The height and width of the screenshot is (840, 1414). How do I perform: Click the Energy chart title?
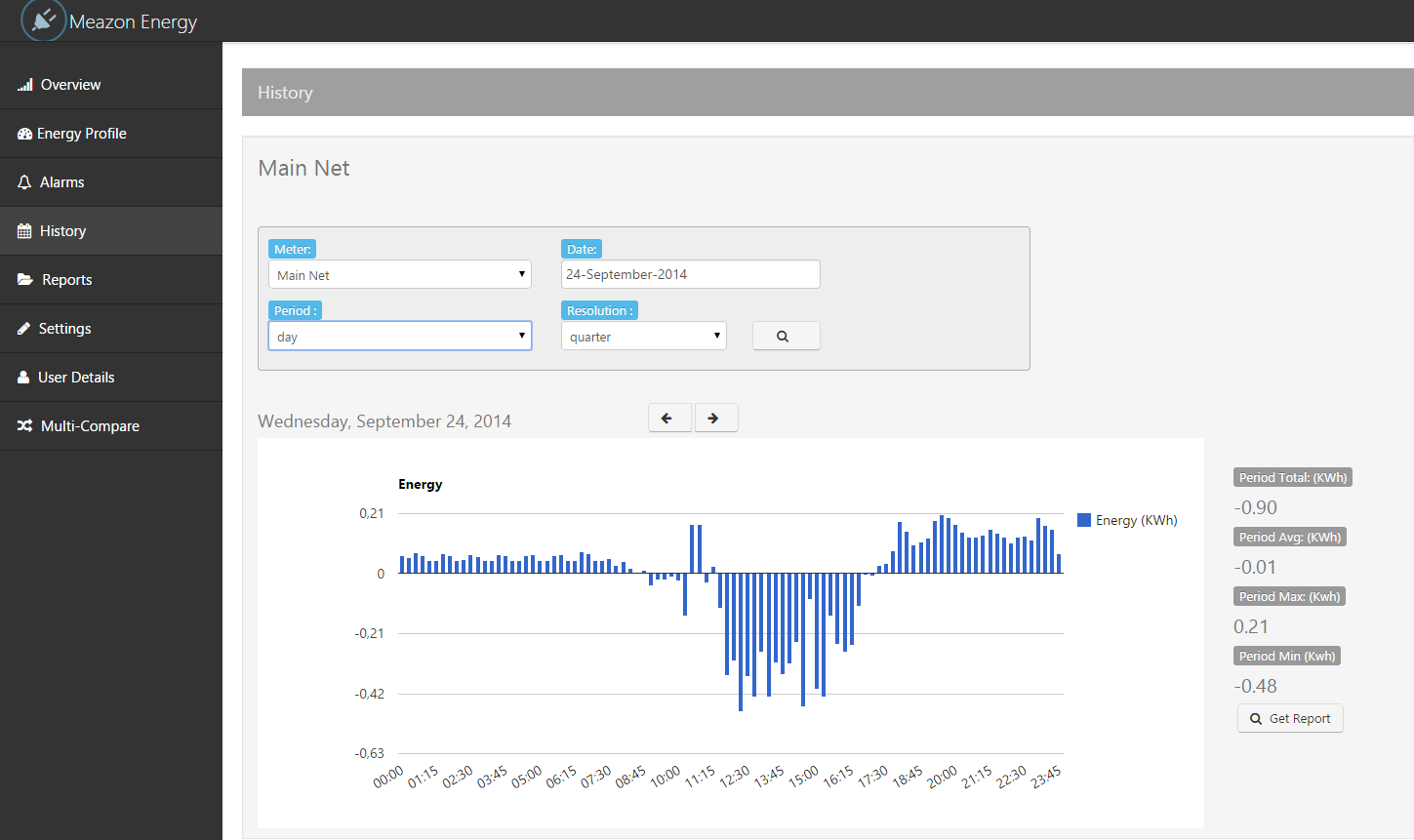pyautogui.click(x=421, y=484)
